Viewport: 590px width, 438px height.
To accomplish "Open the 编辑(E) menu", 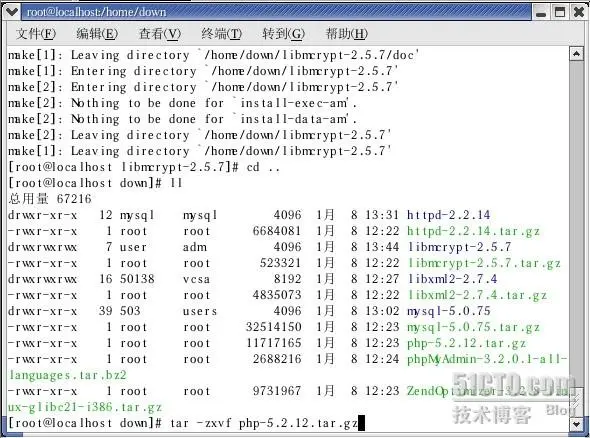I will 97,34.
